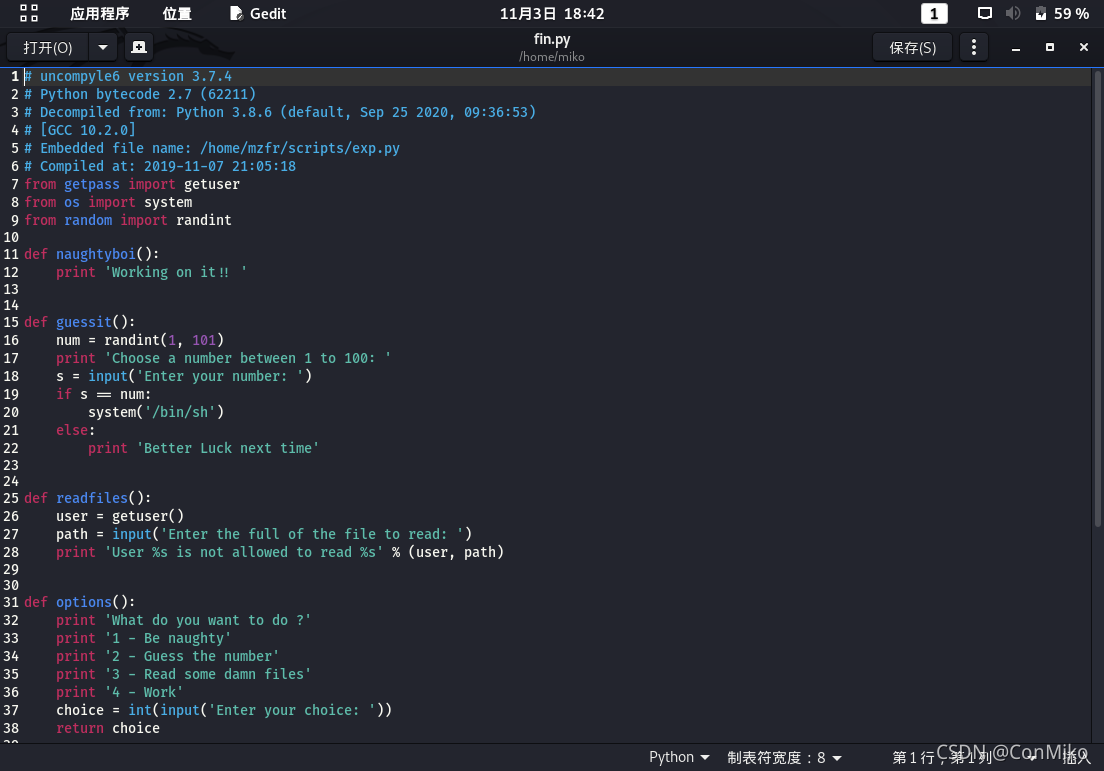Click the 'def readfiles():' line
Viewport: 1104px width, 771px height.
coord(87,498)
